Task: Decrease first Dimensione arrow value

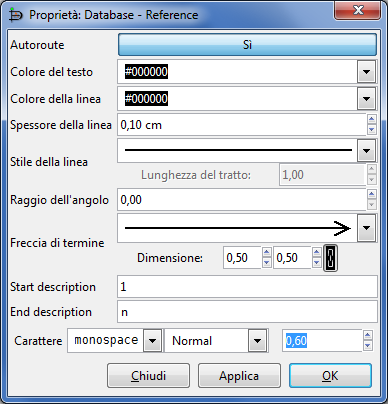Action: click(x=266, y=263)
